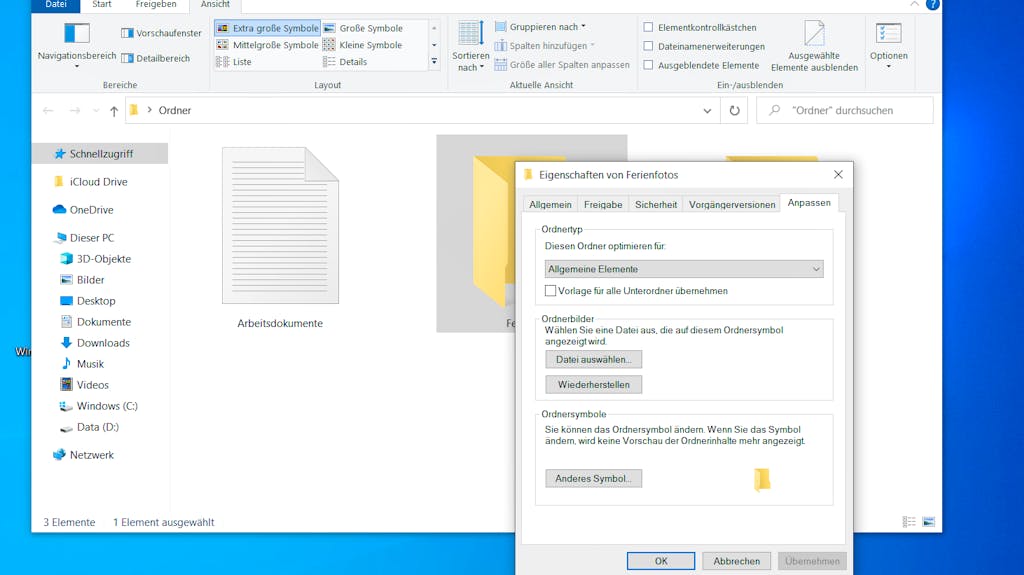Open Videos in sidebar
The width and height of the screenshot is (1024, 575).
[84, 385]
